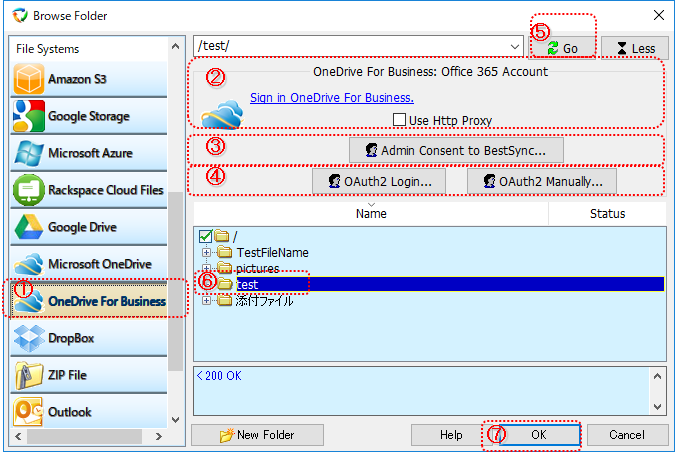675x461 pixels.
Task: Select Amazon S3 file system
Action: [89, 79]
